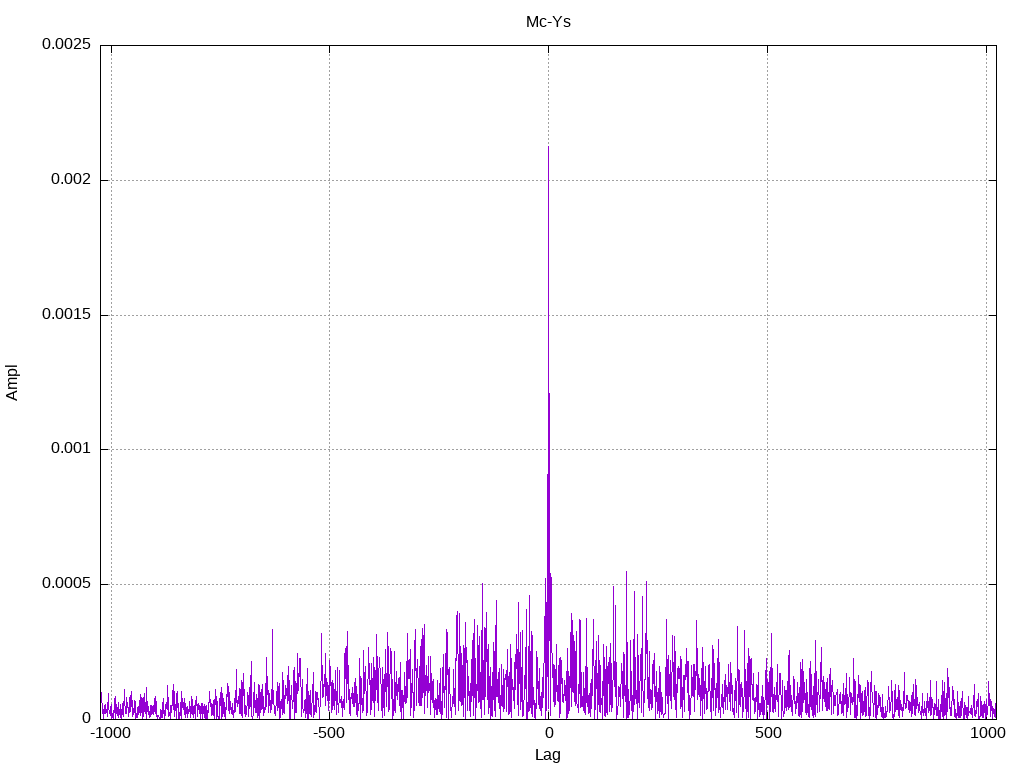
Task: Click the tall central peak at lag 0
Action: click(549, 392)
